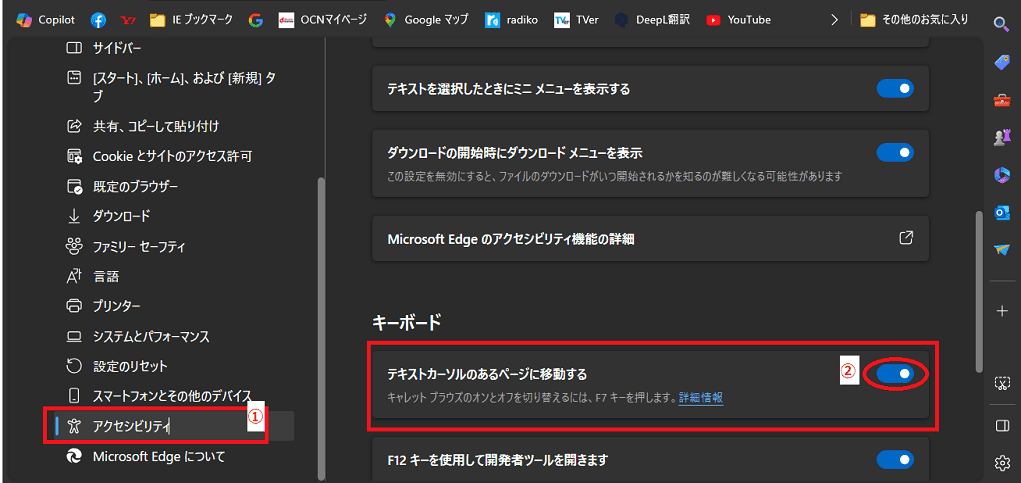Viewport: 1021px width, 483px height.
Task: Open the sidebar search icon
Action: click(x=1001, y=24)
